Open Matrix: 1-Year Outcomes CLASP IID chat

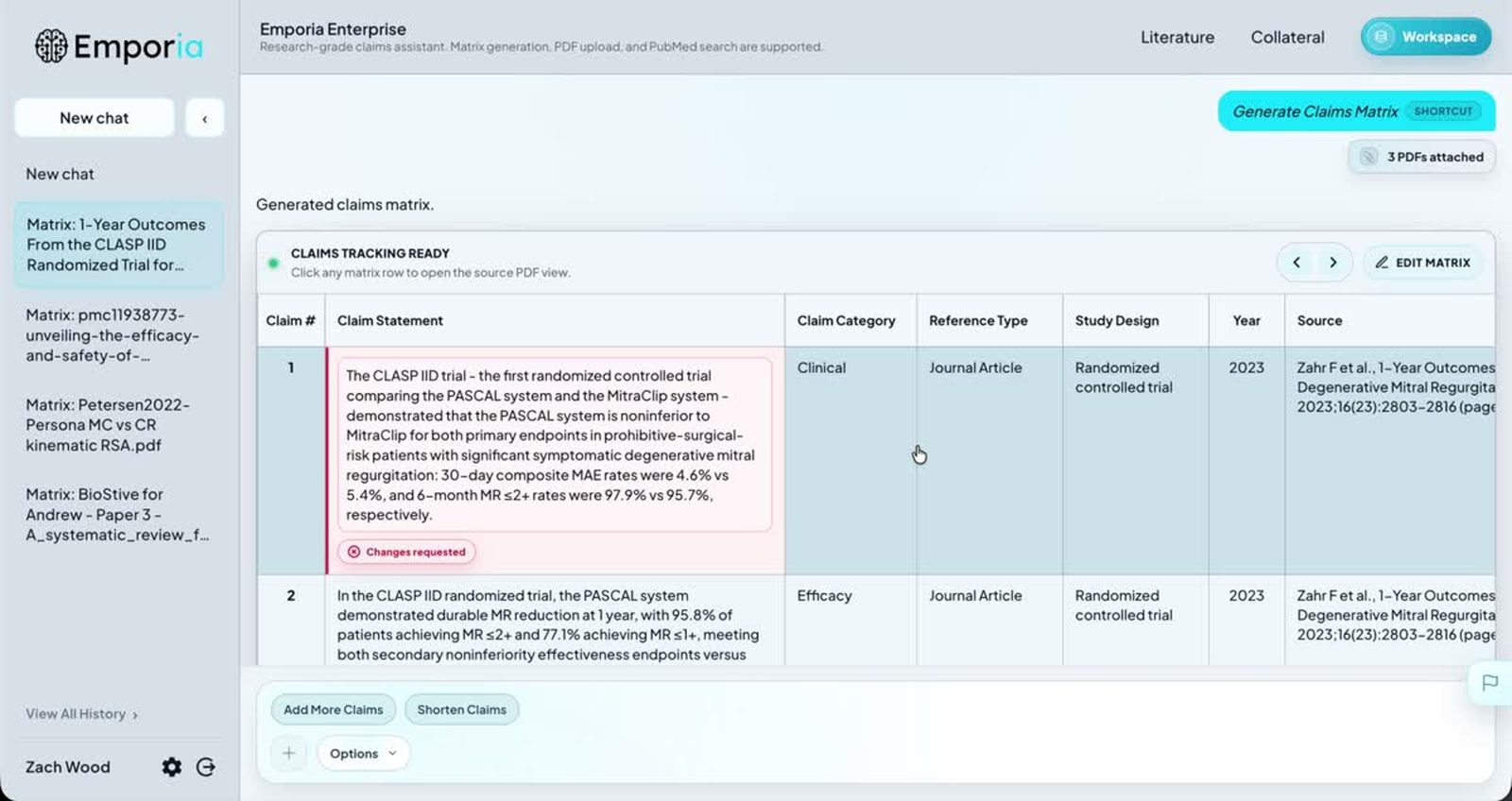pyautogui.click(x=118, y=245)
